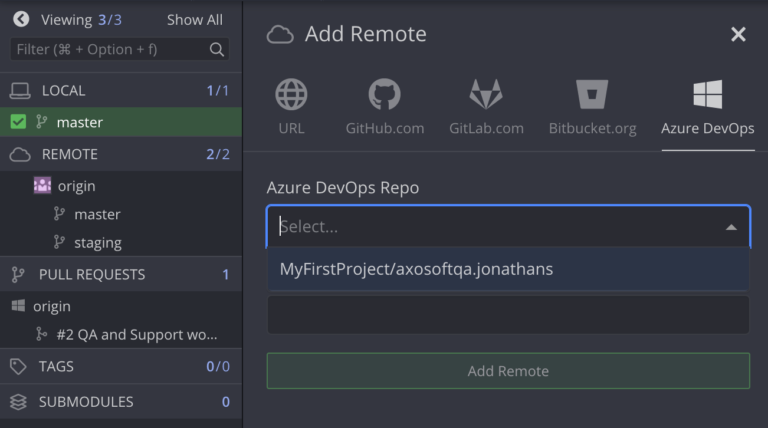Image resolution: width=768 pixels, height=428 pixels.
Task: Click the search magnifier in filter box
Action: [x=216, y=49]
